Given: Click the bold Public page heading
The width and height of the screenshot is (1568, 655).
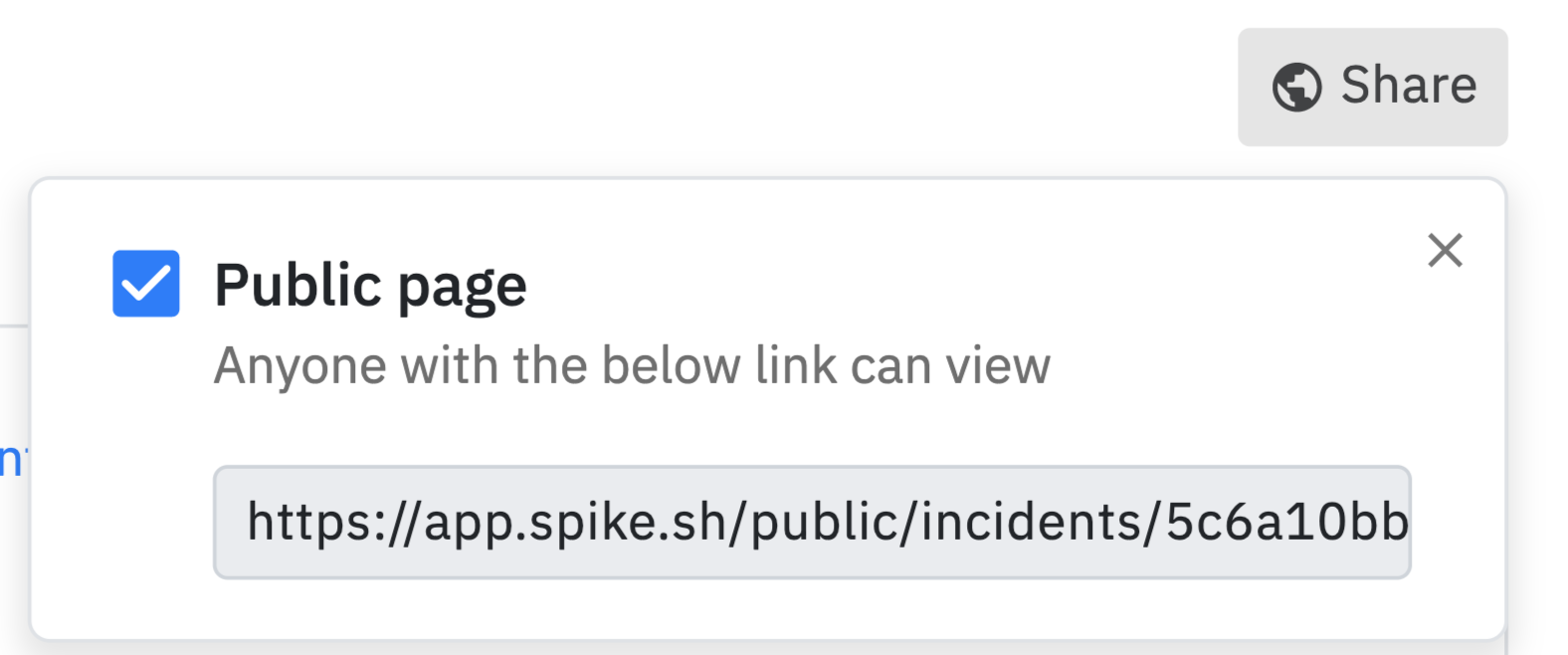Looking at the screenshot, I should click(x=370, y=287).
